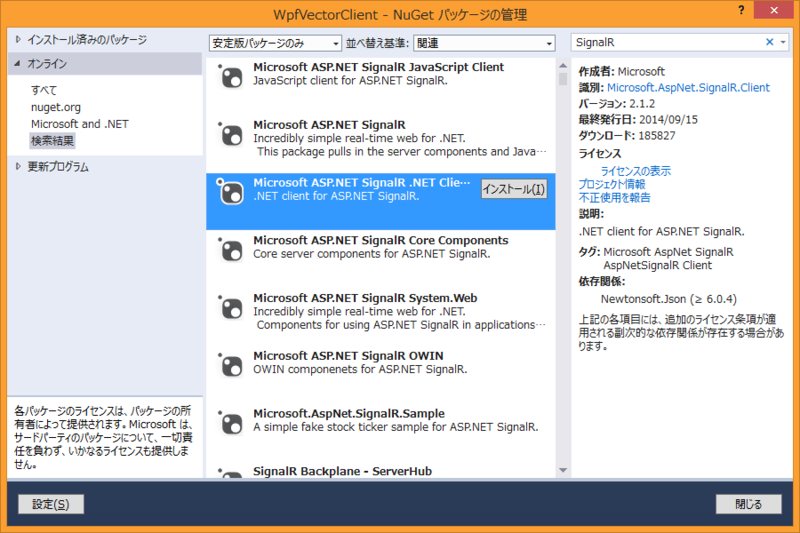
Task: Collapse the オンライン section
Action: pyautogui.click(x=18, y=64)
